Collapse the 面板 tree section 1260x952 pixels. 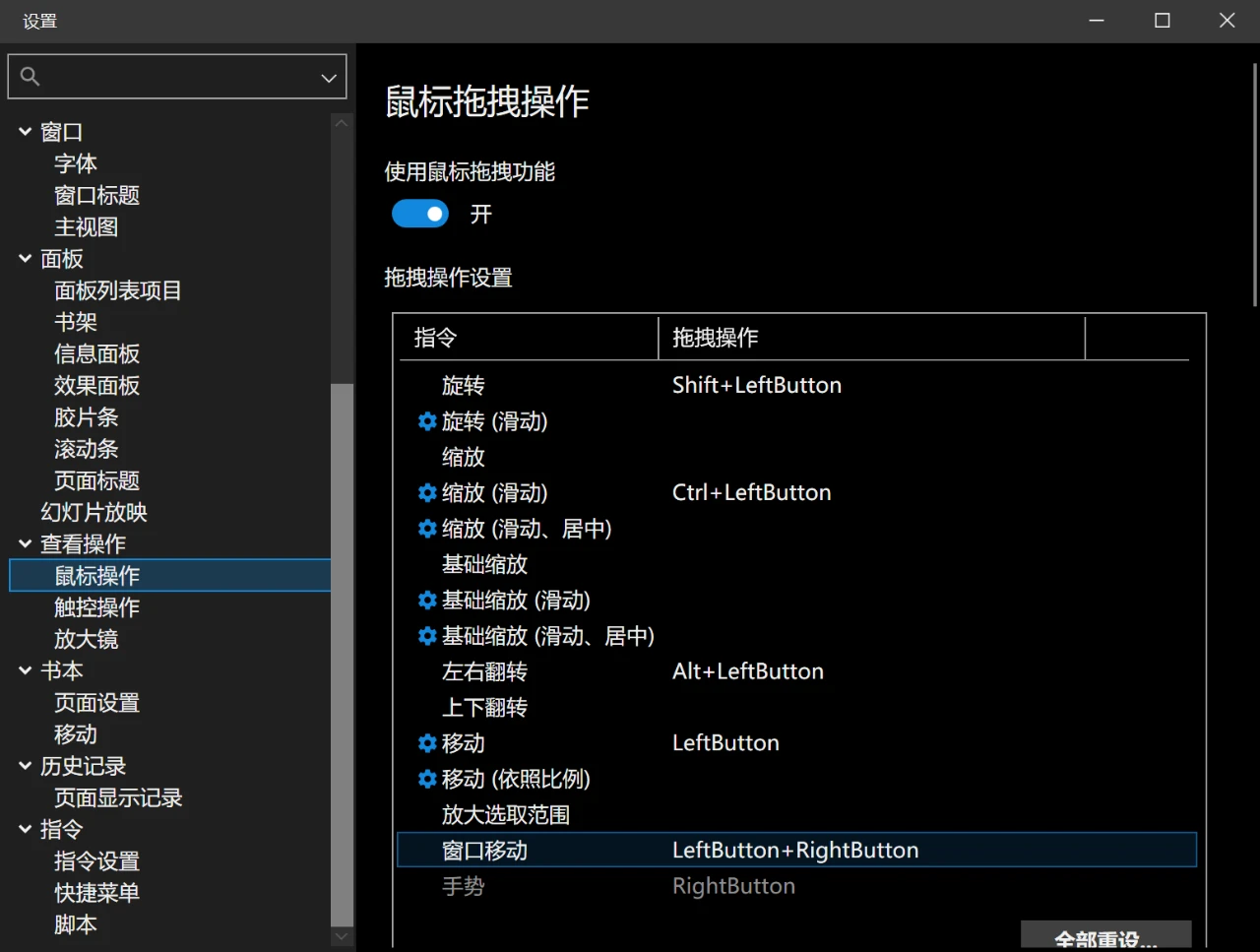point(26,258)
